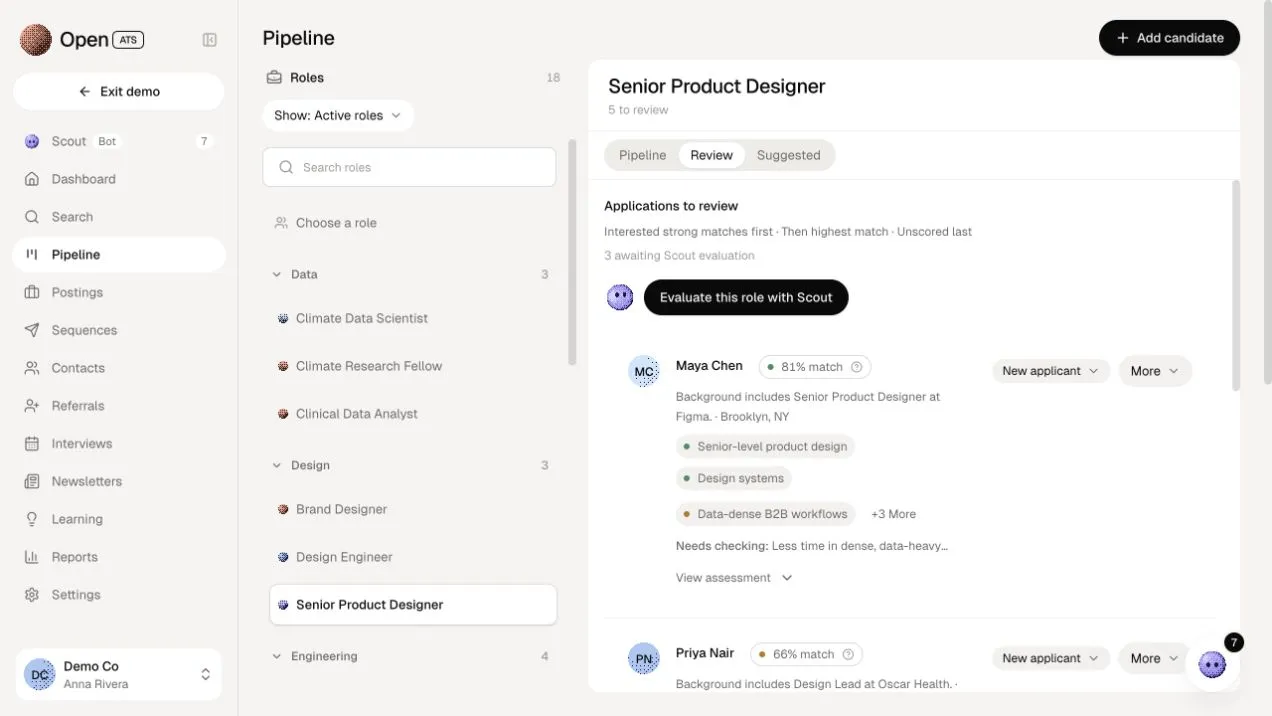
Task: Click the magnifier icon in Search roles
Action: [x=287, y=167]
